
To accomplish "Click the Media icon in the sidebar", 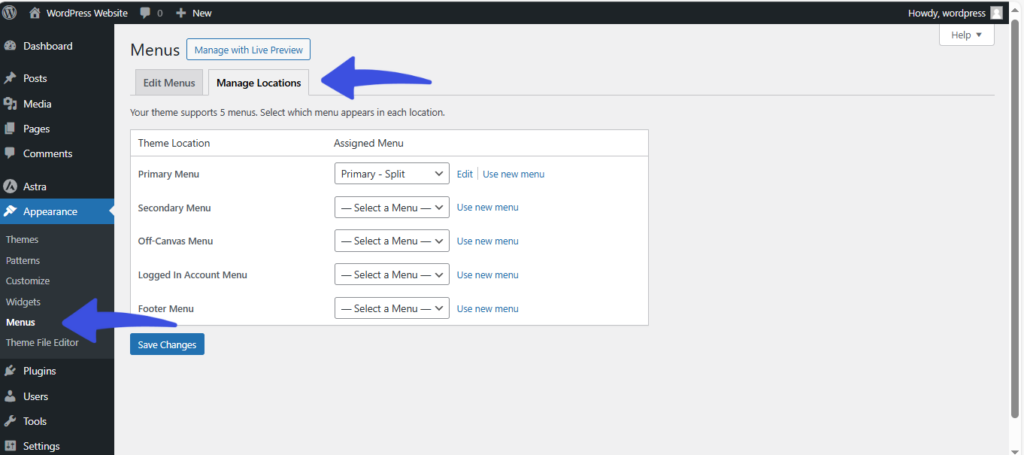I will (x=10, y=104).
